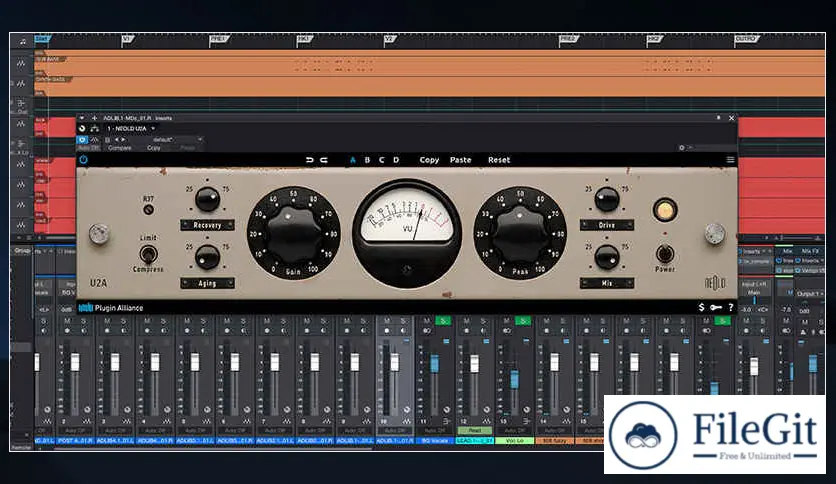Toggle the plugin bypass power icon
The width and height of the screenshot is (836, 484).
pyautogui.click(x=83, y=159)
